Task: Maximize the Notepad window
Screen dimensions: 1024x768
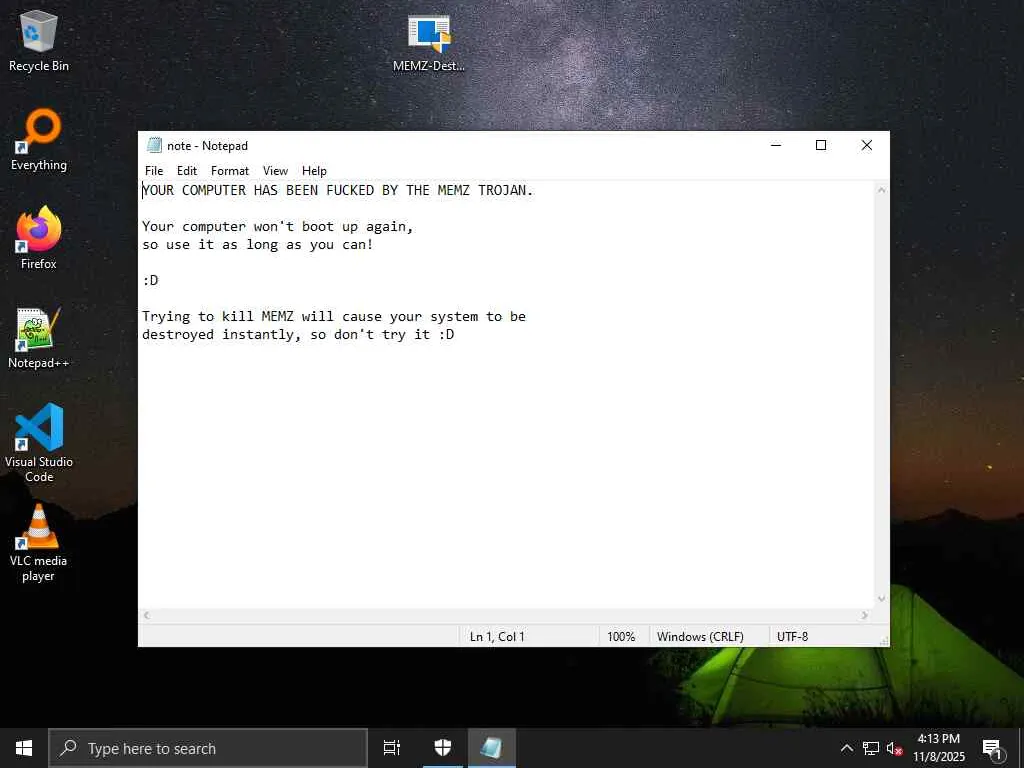Action: click(x=821, y=145)
